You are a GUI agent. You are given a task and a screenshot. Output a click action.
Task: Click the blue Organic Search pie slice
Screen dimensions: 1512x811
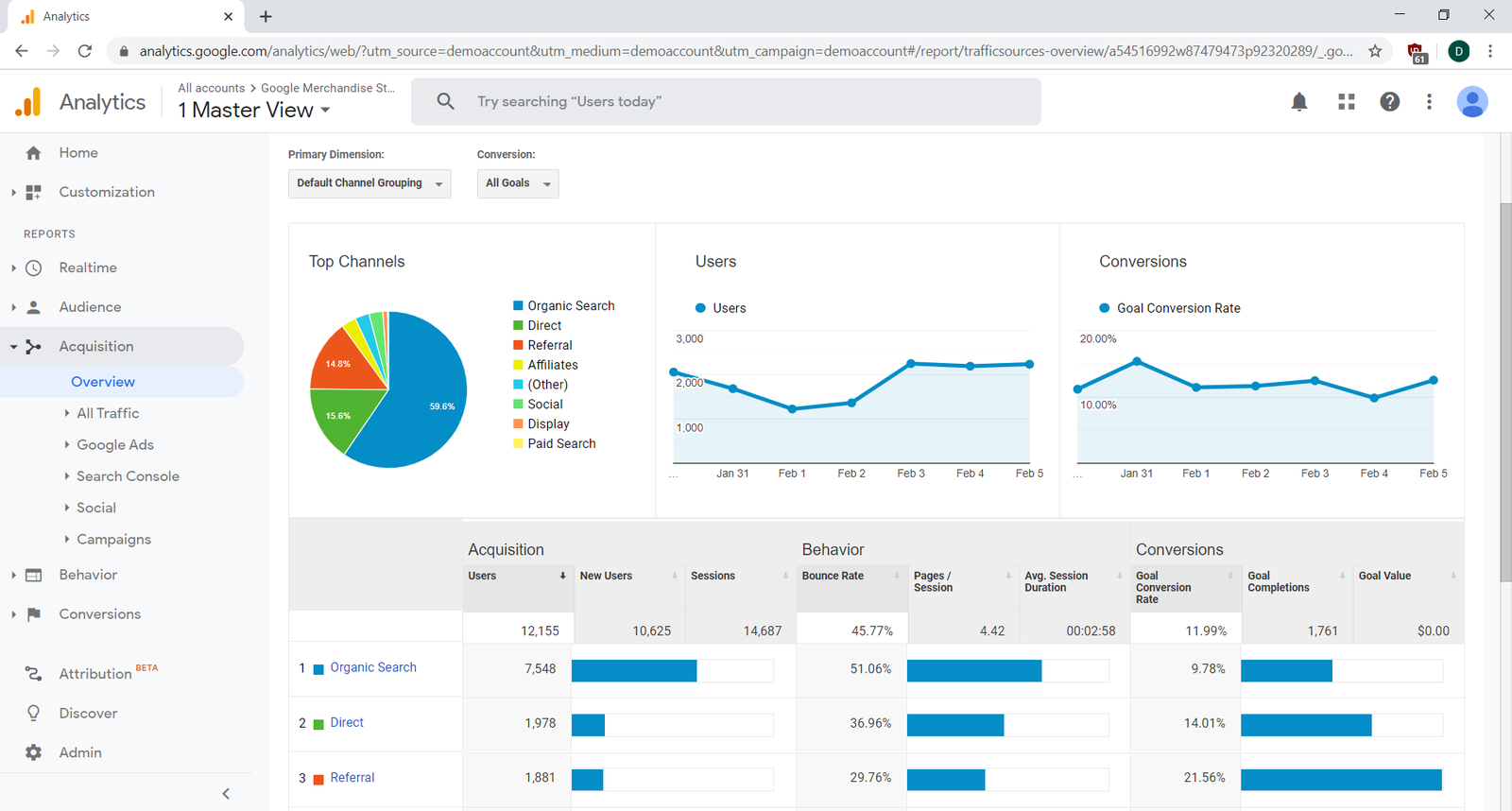click(x=425, y=397)
